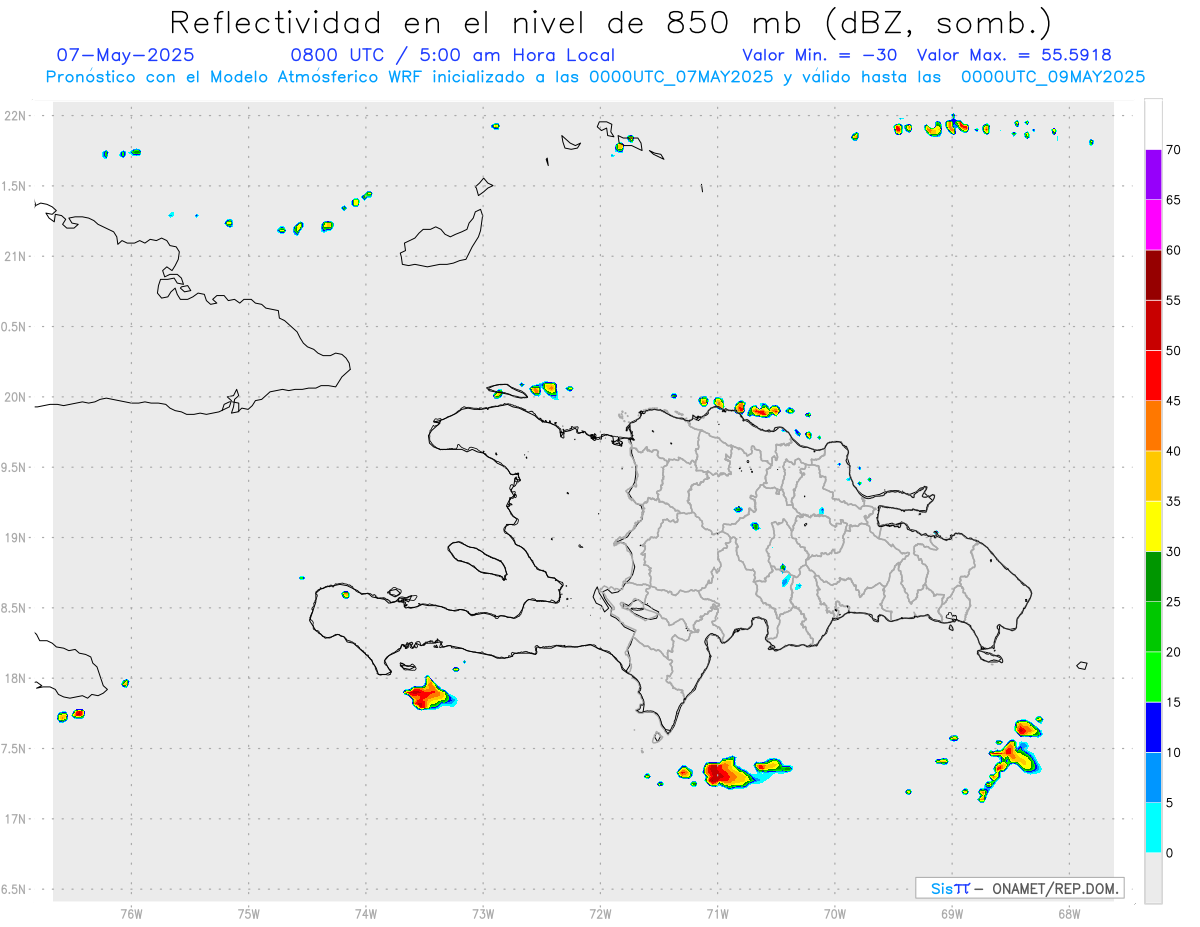1200x927 pixels.
Task: Click the 69W longitude axis label
Action: pos(951,913)
